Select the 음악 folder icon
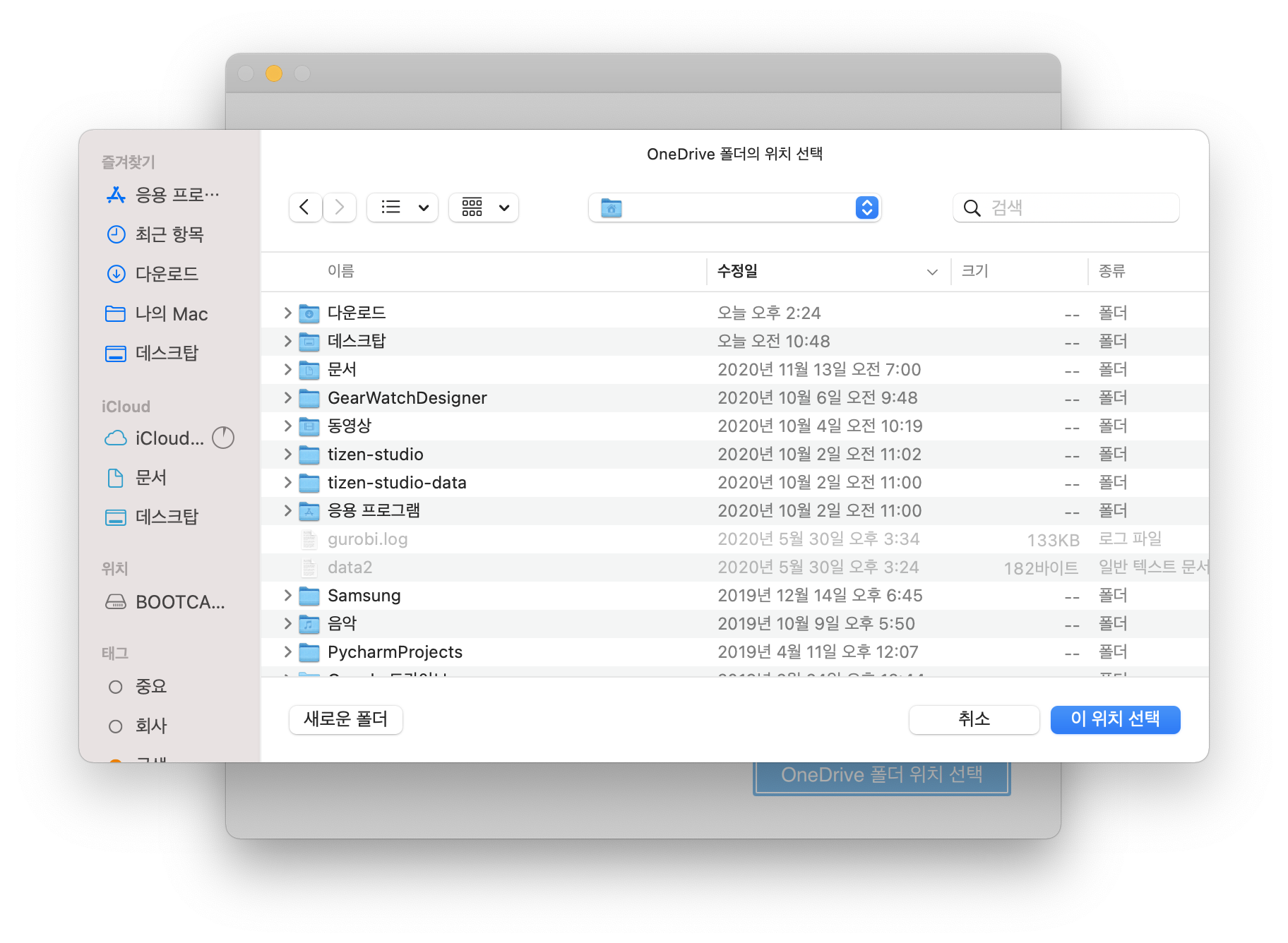This screenshot has width=1288, height=943. 309,623
